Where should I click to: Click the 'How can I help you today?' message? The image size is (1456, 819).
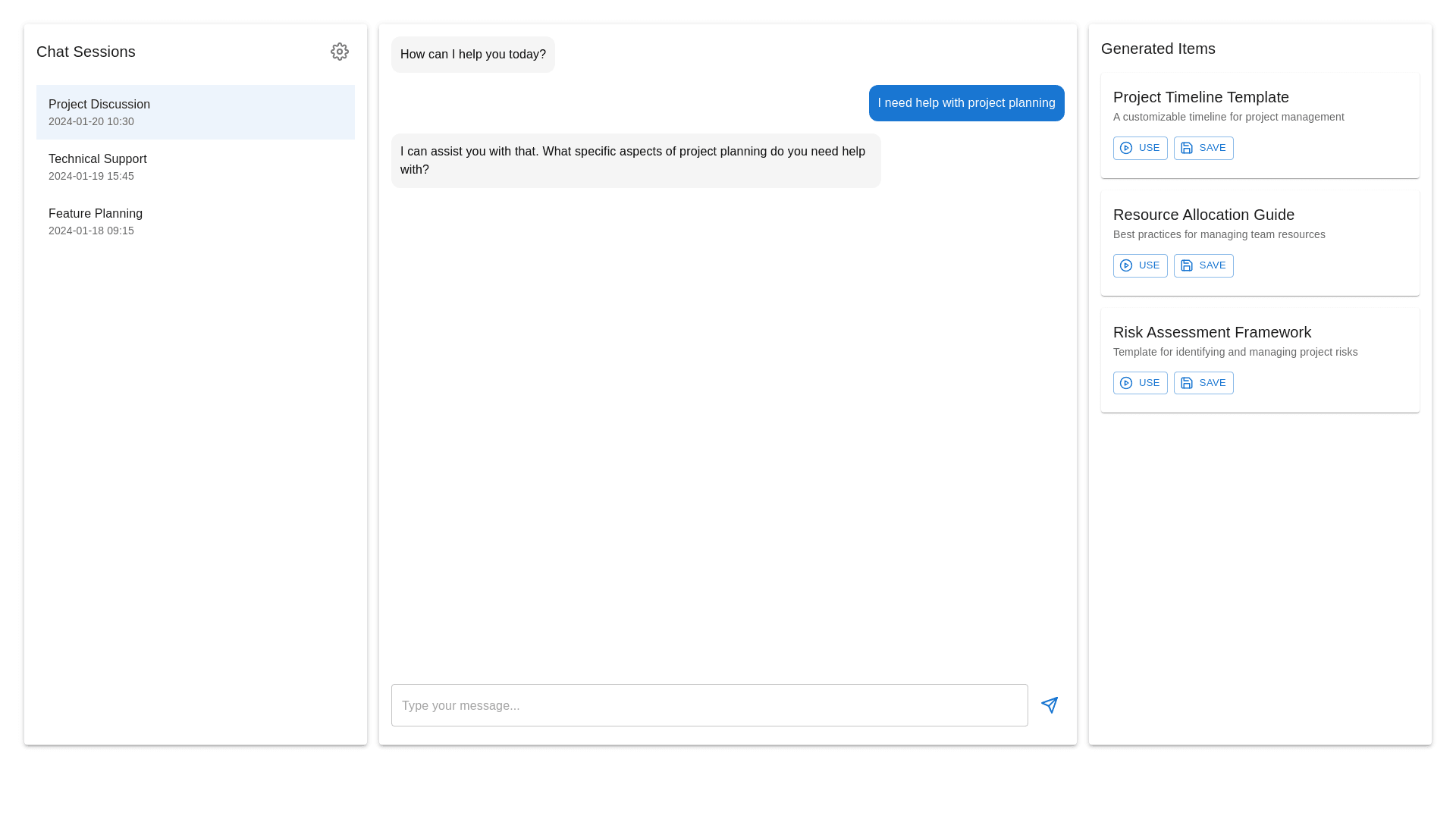pyautogui.click(x=472, y=55)
